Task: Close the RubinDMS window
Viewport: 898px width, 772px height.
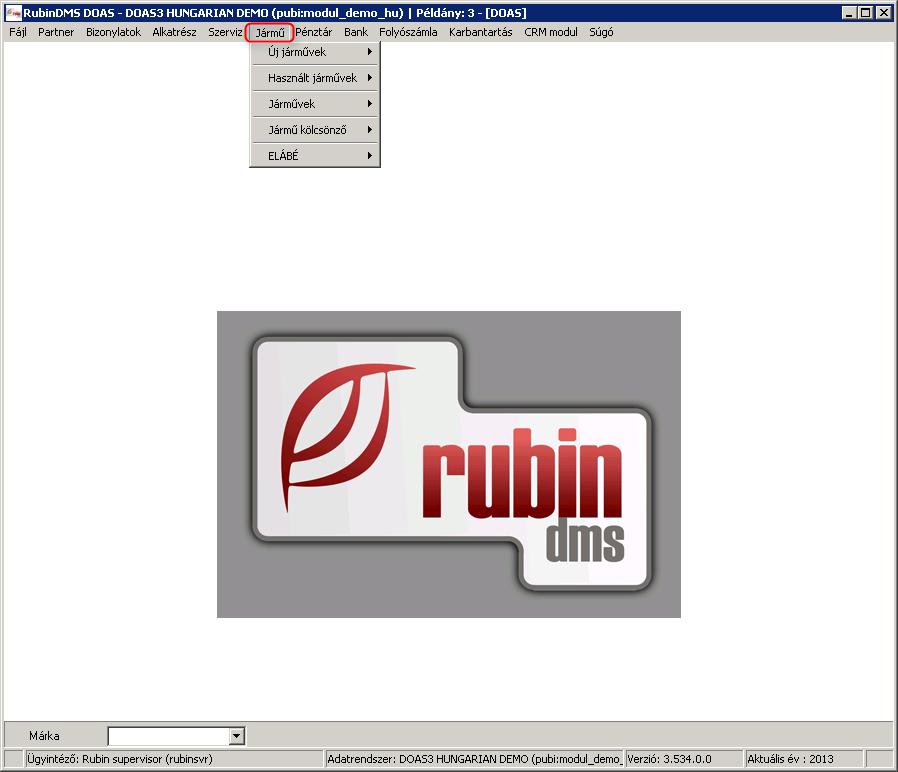Action: pos(884,13)
